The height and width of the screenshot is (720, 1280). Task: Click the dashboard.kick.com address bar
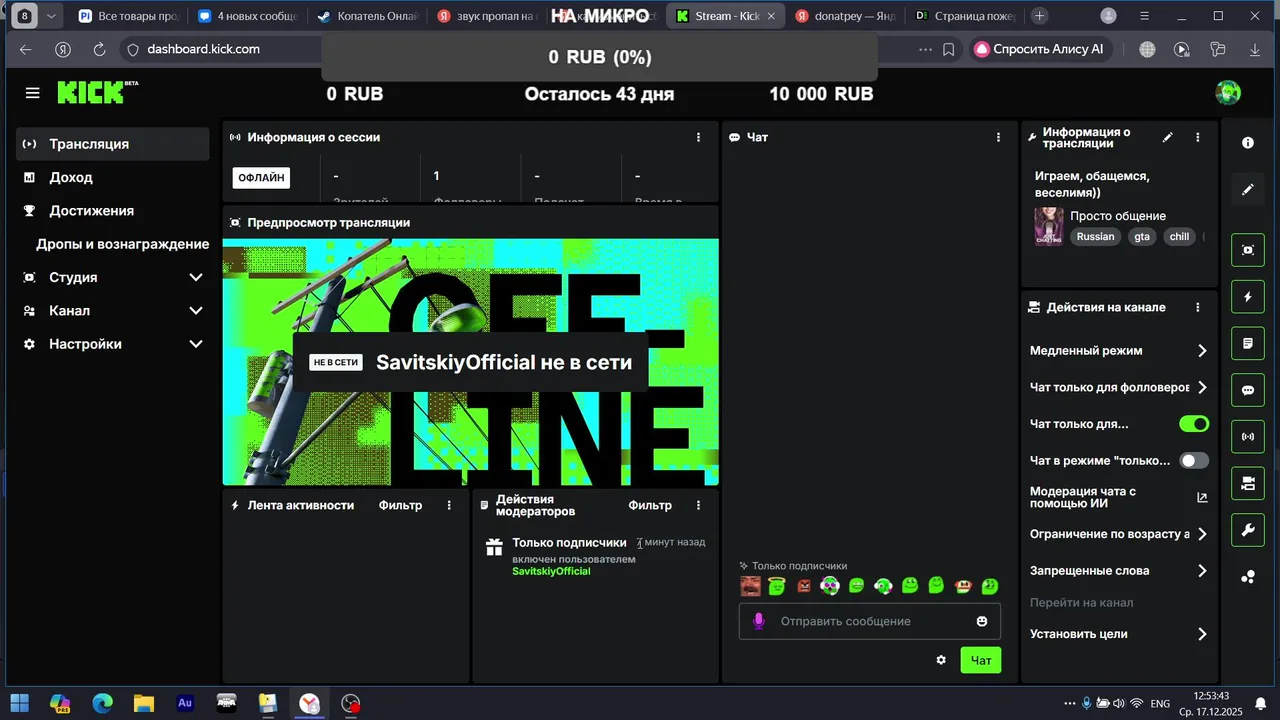tap(203, 49)
